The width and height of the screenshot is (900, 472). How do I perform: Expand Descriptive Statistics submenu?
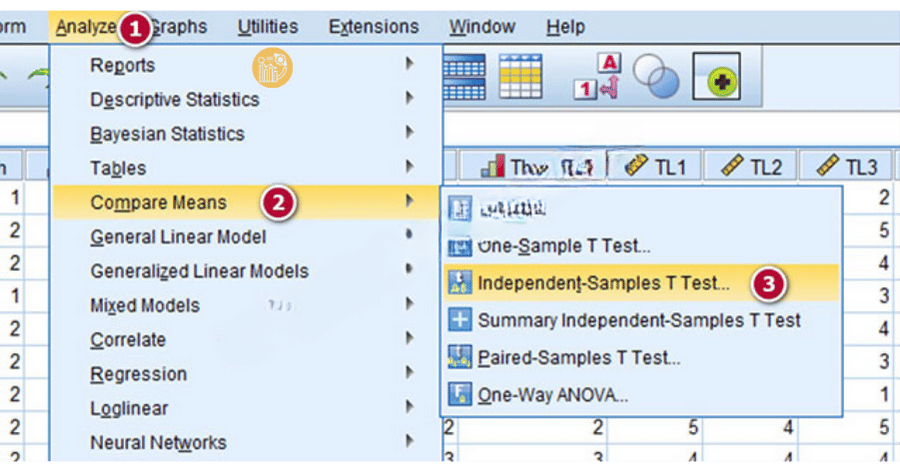coord(246,99)
